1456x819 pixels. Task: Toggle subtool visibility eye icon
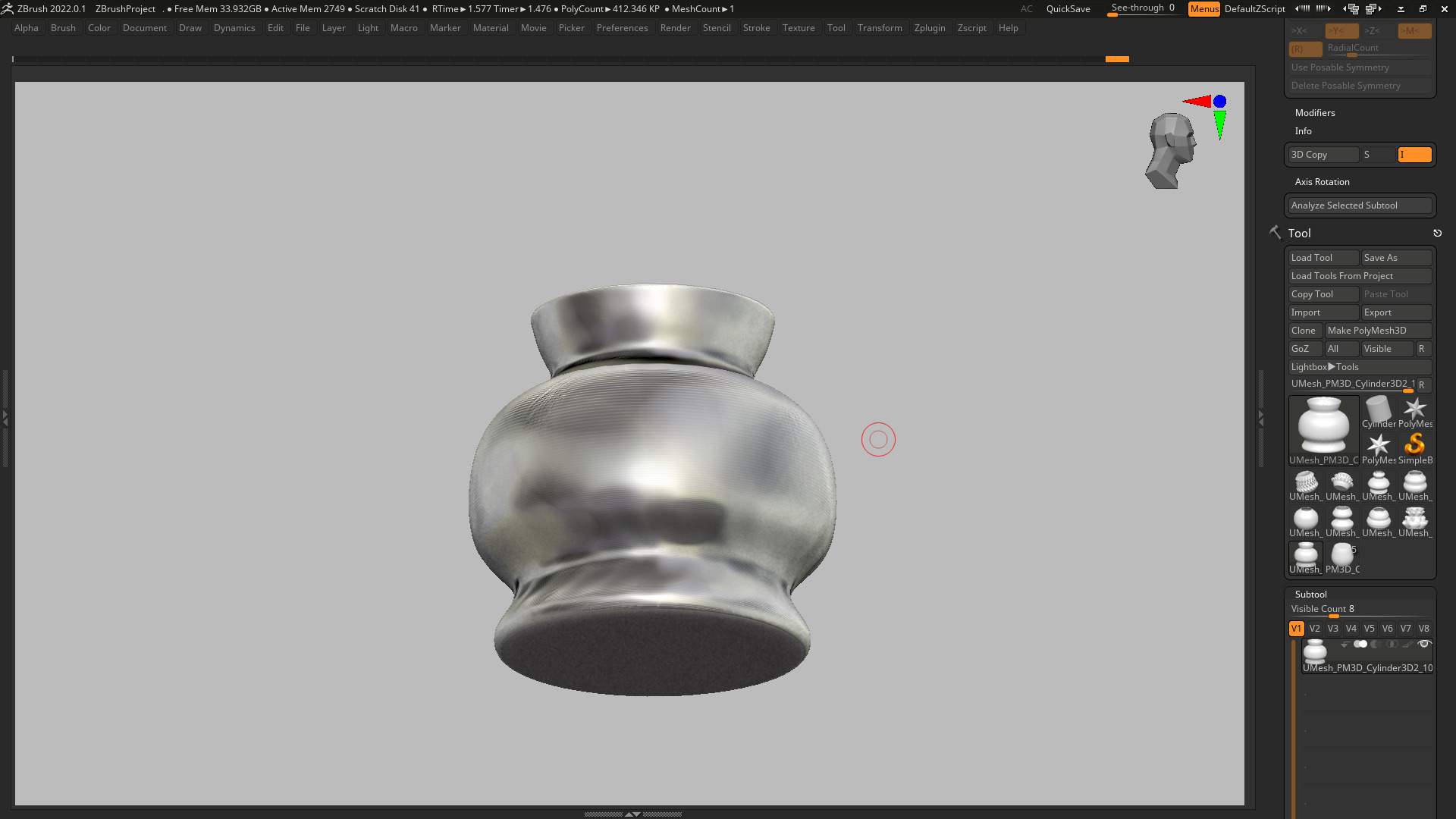click(1424, 645)
